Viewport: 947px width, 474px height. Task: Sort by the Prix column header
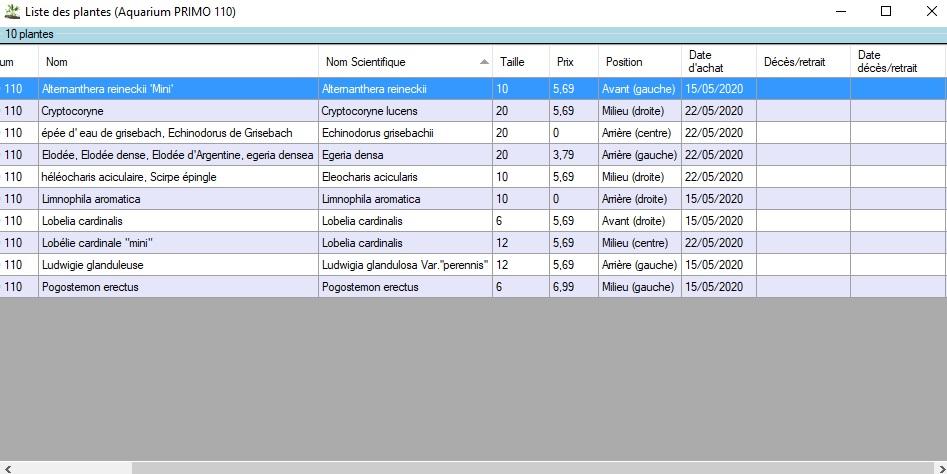coord(574,62)
